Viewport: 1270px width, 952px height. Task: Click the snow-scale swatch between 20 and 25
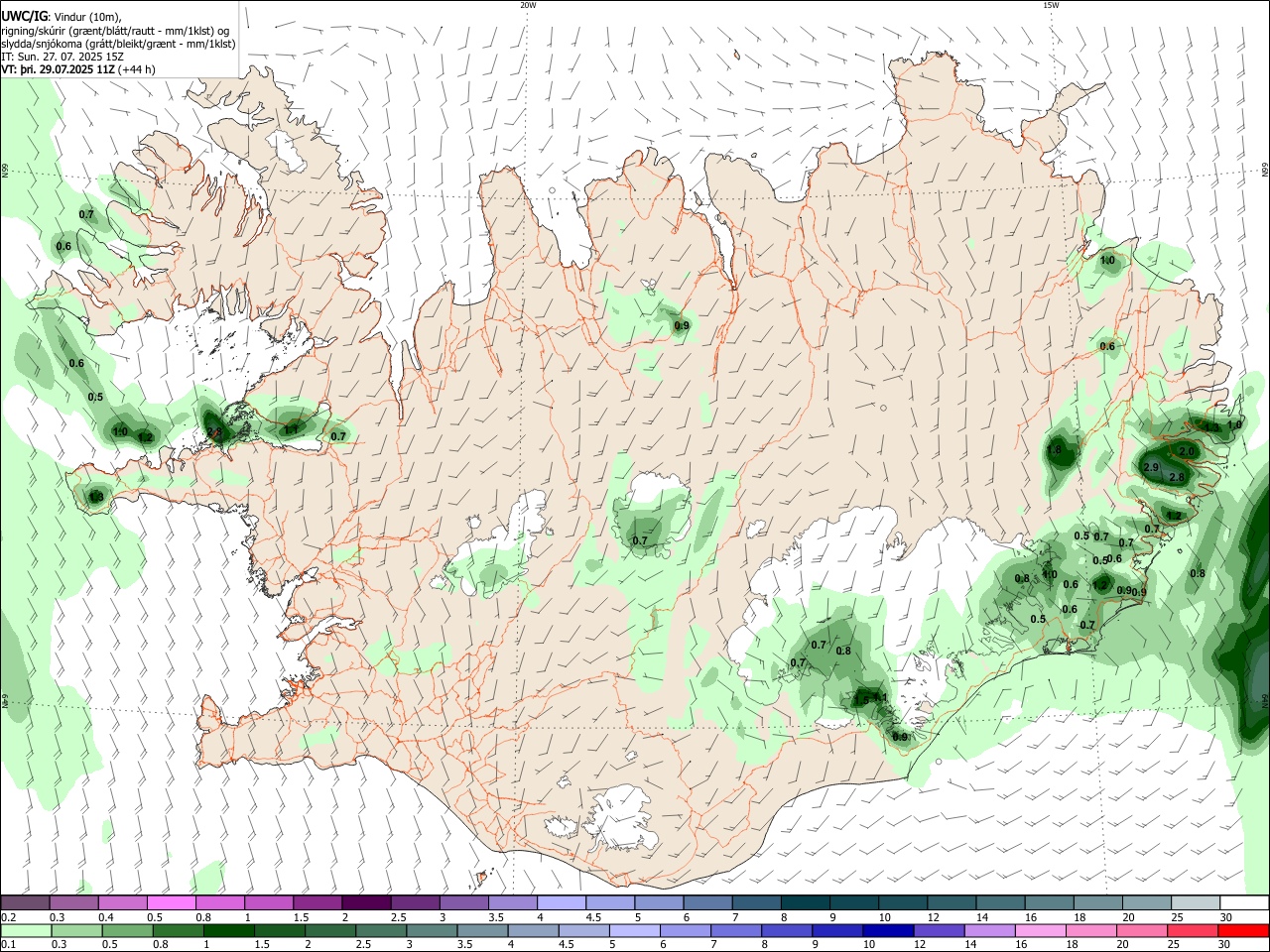point(1147,902)
